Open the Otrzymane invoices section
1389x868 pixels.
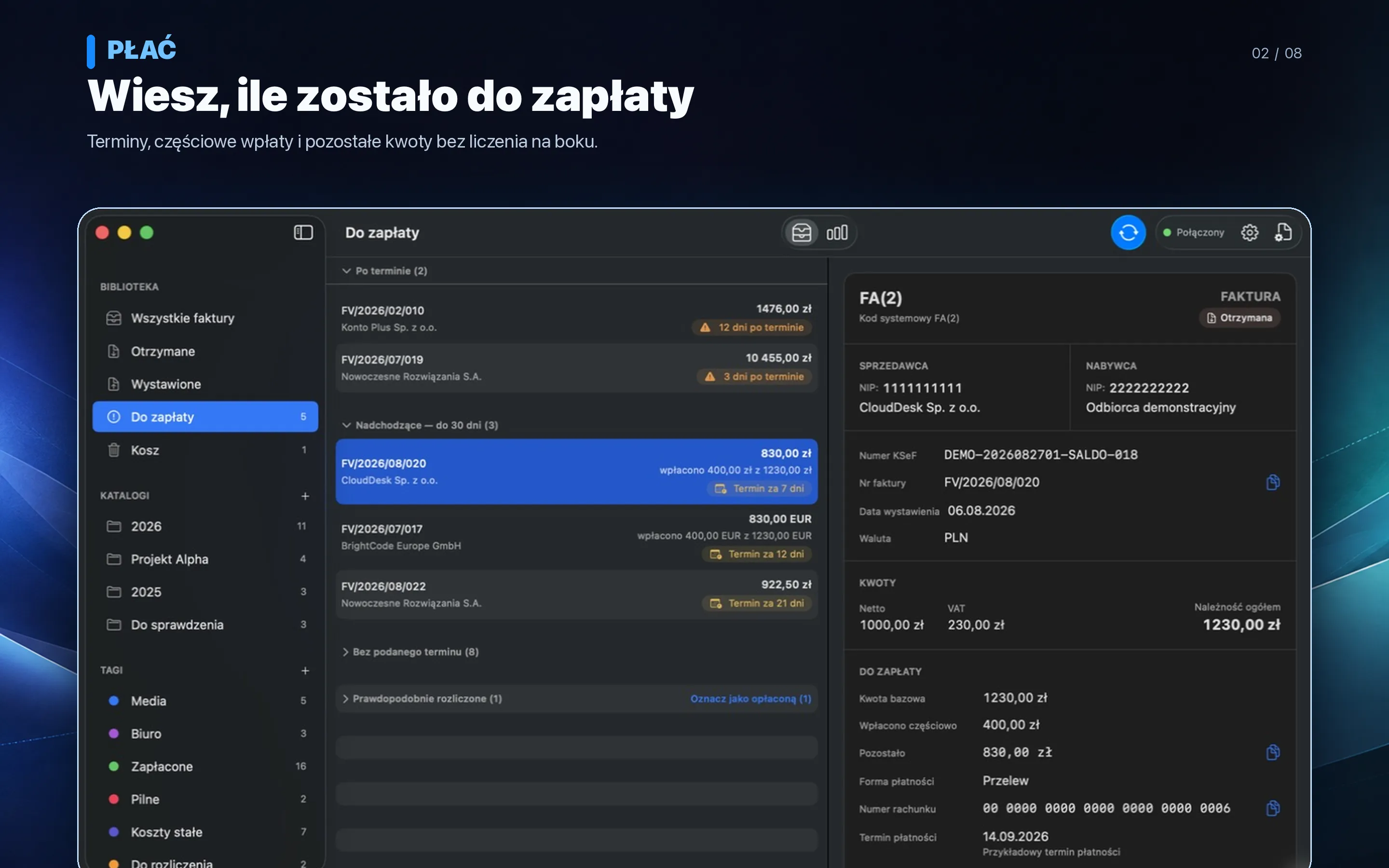click(x=205, y=352)
